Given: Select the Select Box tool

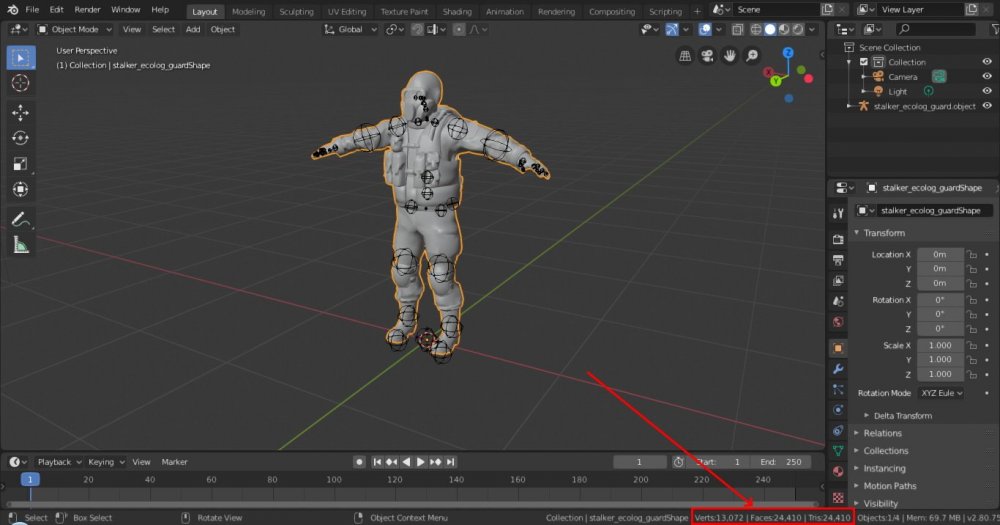Looking at the screenshot, I should click(x=20, y=57).
